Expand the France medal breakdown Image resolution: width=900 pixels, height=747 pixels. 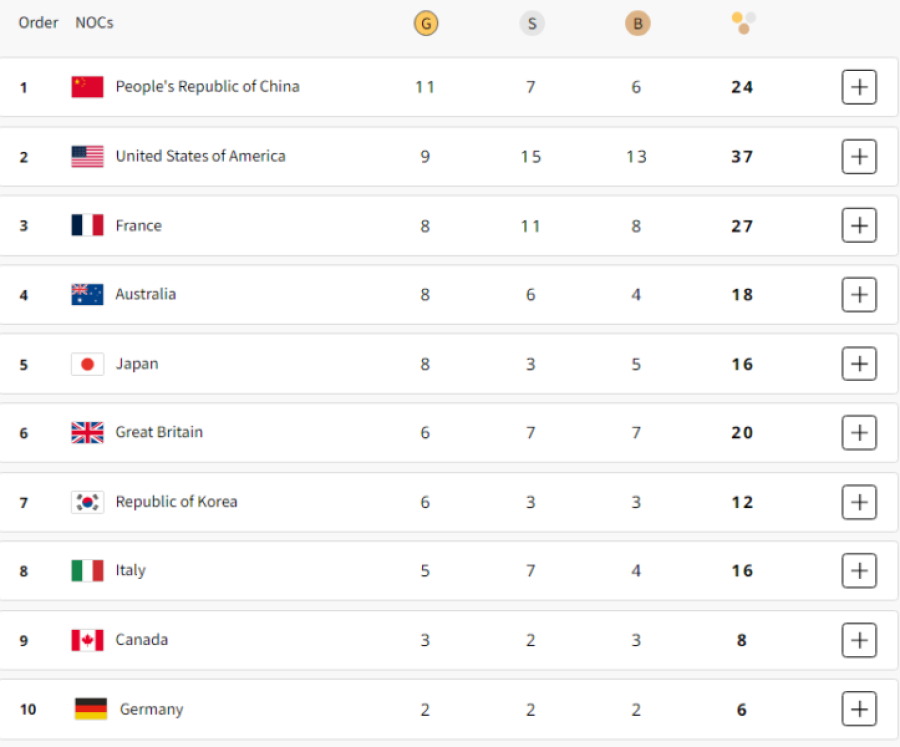(859, 226)
